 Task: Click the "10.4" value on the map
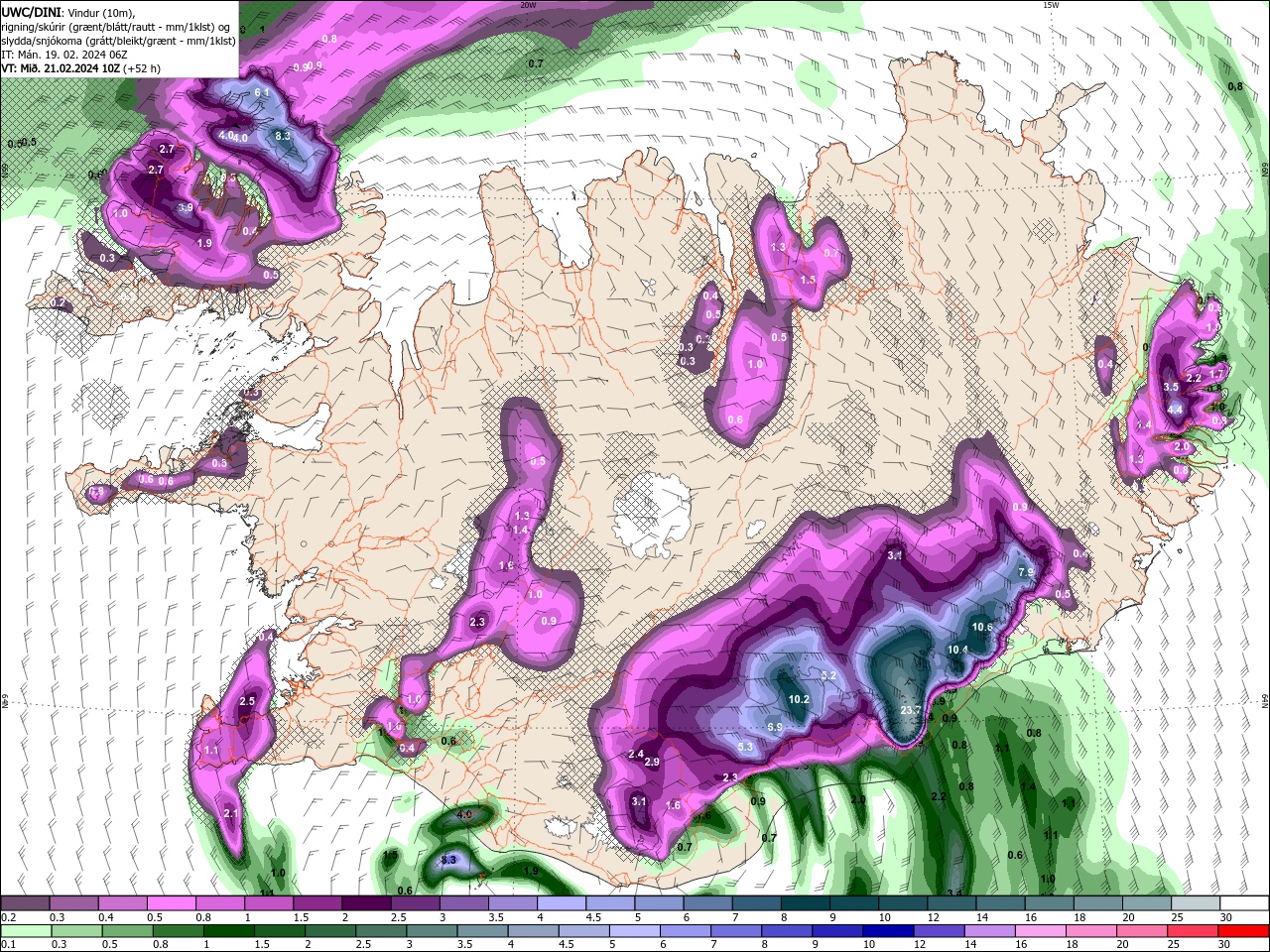point(958,650)
